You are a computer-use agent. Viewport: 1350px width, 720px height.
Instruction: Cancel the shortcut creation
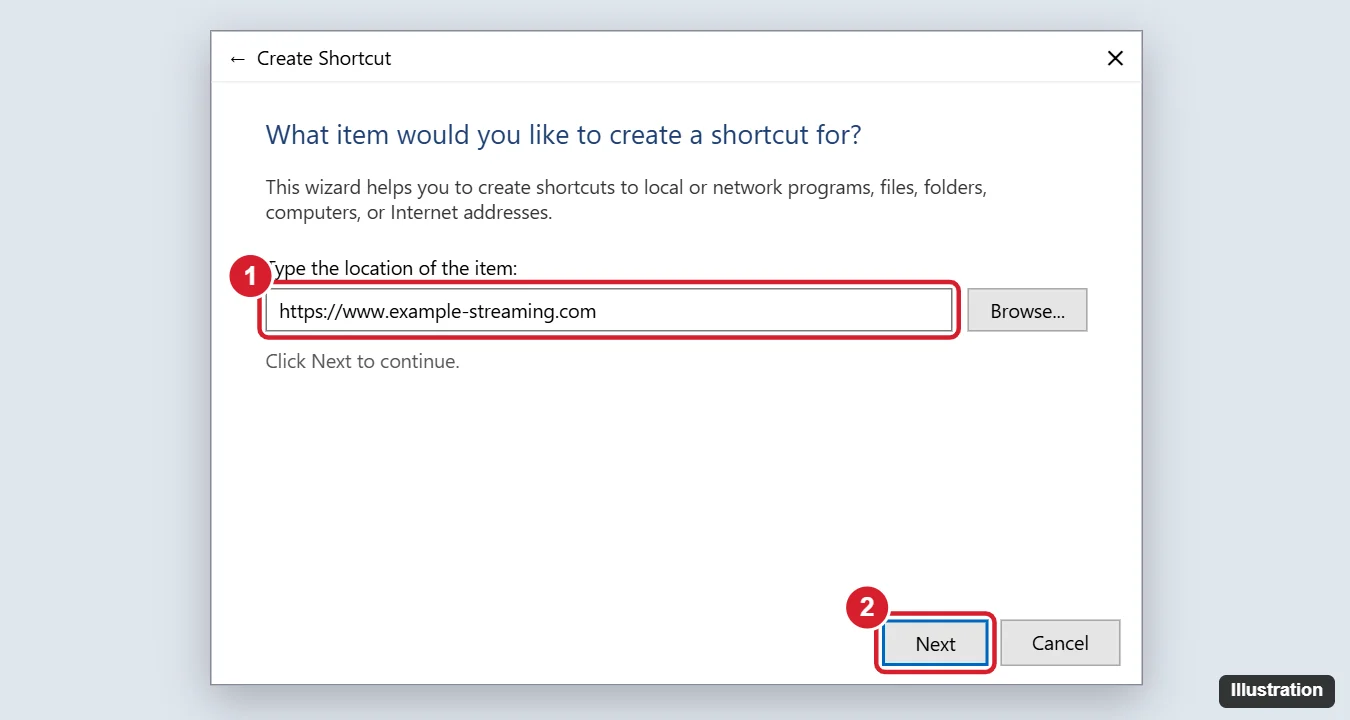tap(1060, 643)
